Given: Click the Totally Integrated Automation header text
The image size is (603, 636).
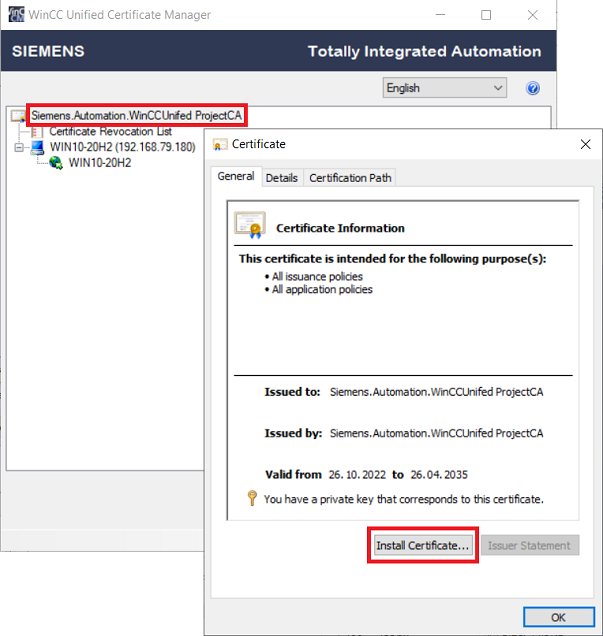Looking at the screenshot, I should point(425,52).
